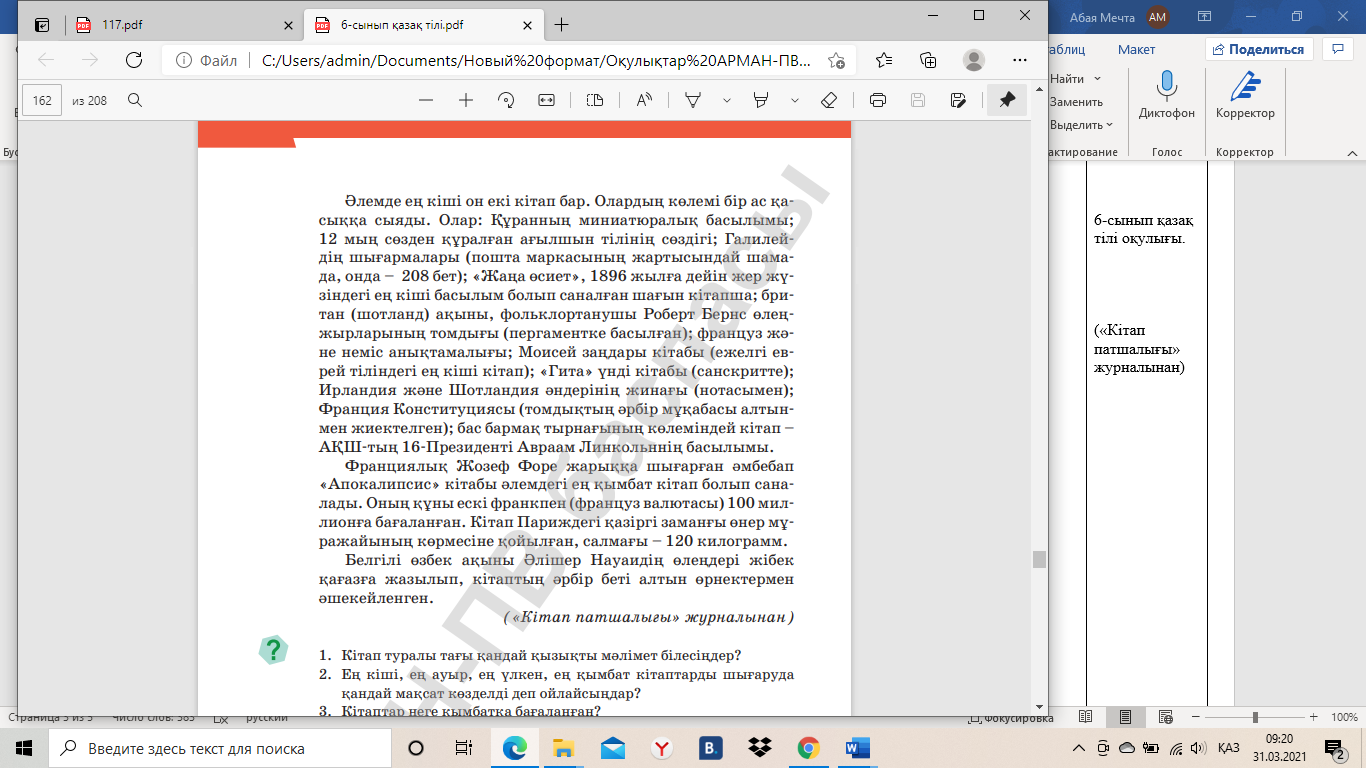Open Edge profile avatar
This screenshot has width=1366, height=768.
pos(973,60)
